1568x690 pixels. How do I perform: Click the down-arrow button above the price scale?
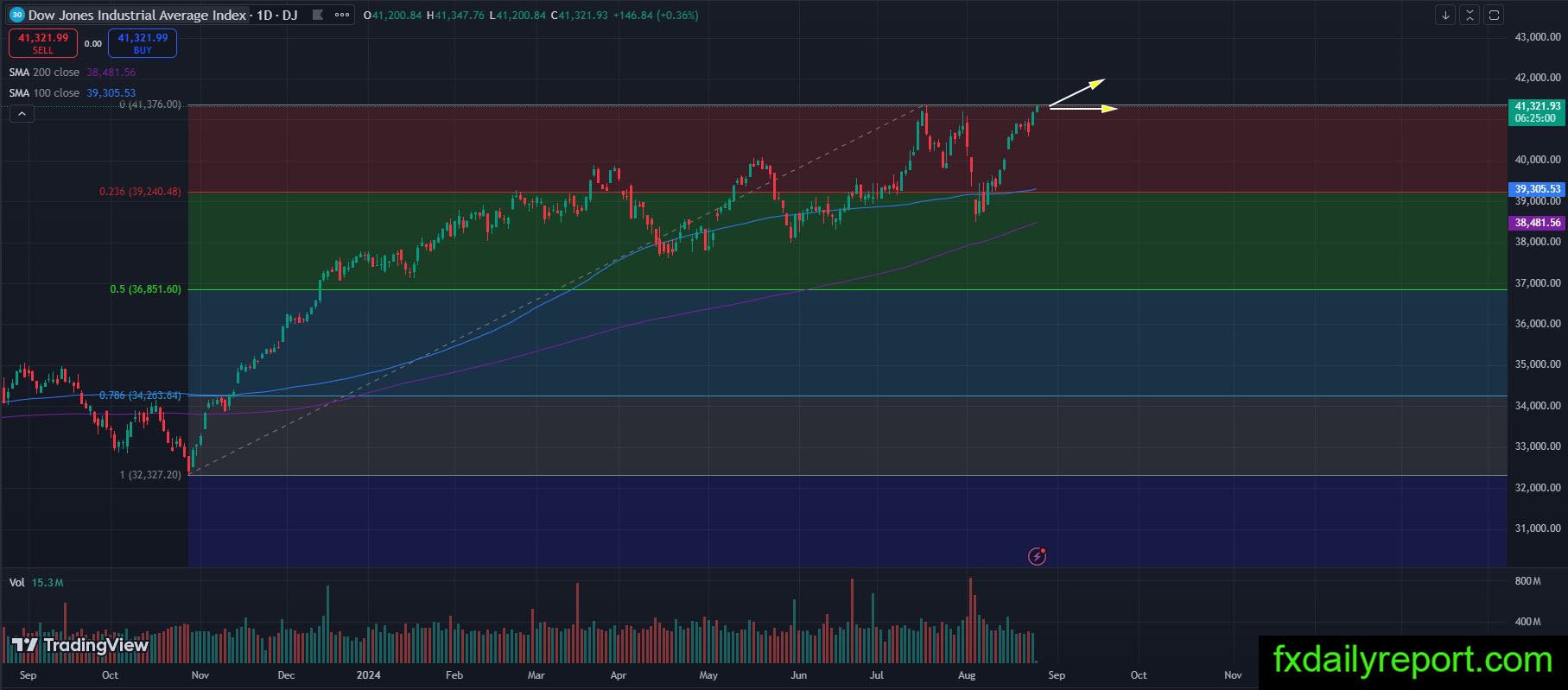click(1445, 15)
